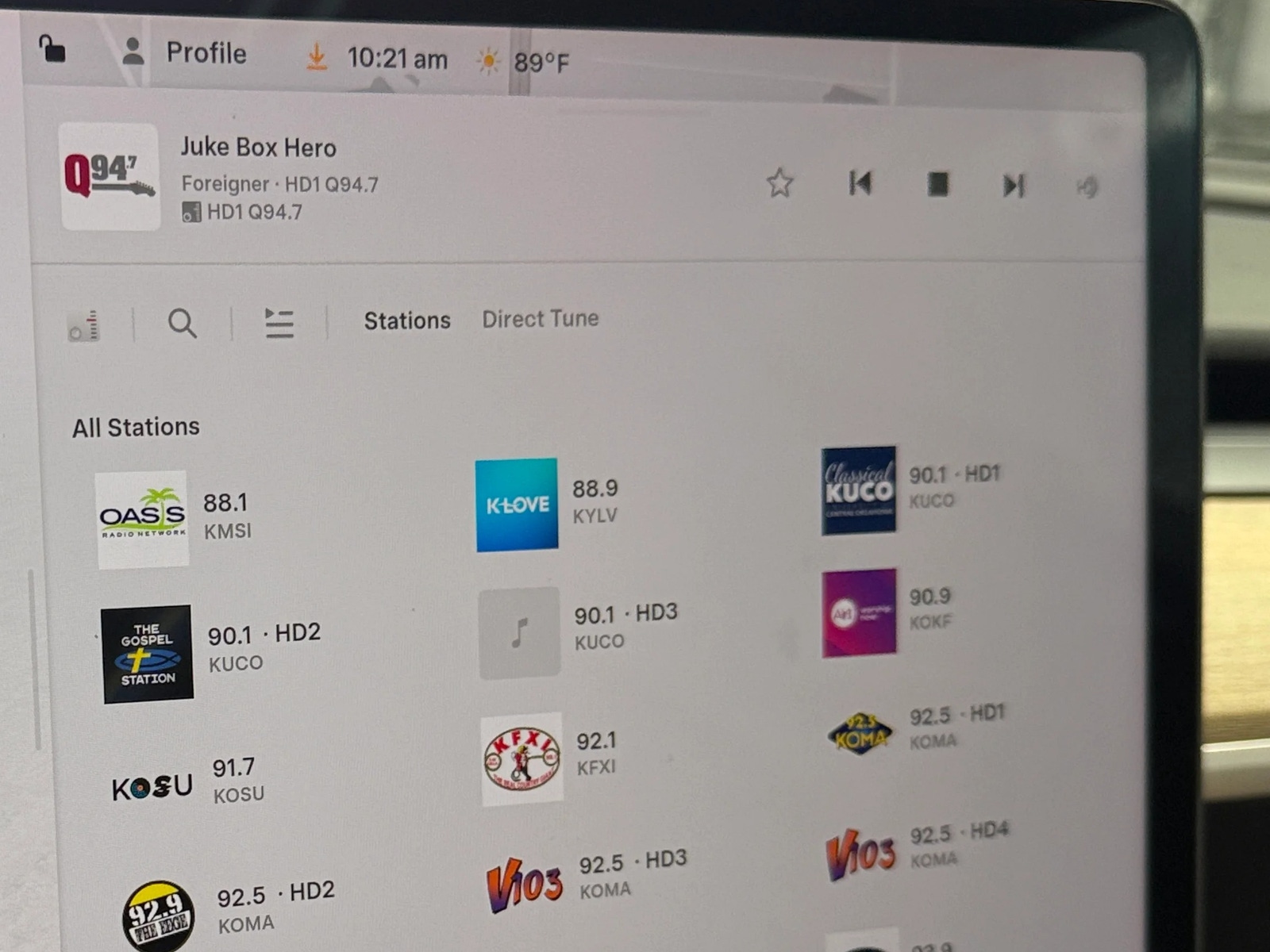Open the queue list icon
Screen dimensions: 1270x952
279,323
